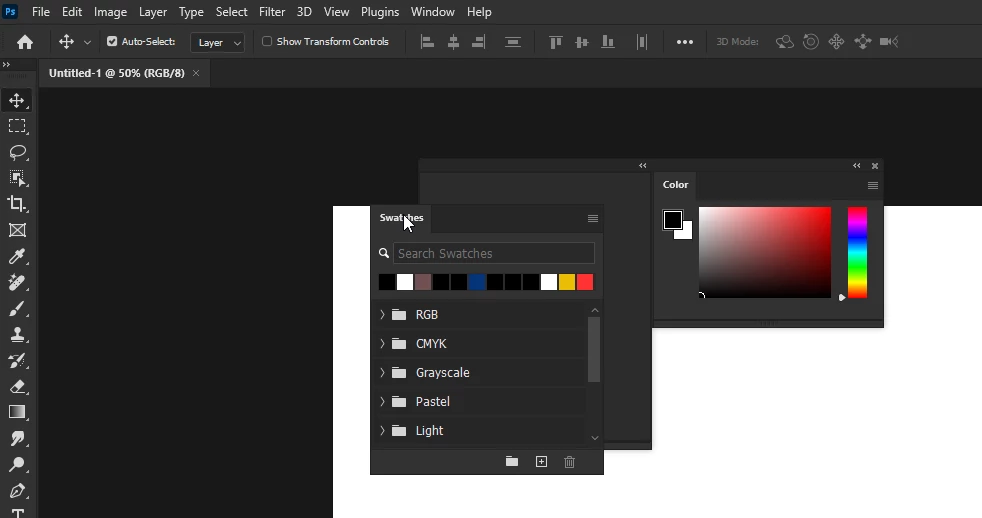
Task: Select the Gradient tool
Action: (x=17, y=412)
